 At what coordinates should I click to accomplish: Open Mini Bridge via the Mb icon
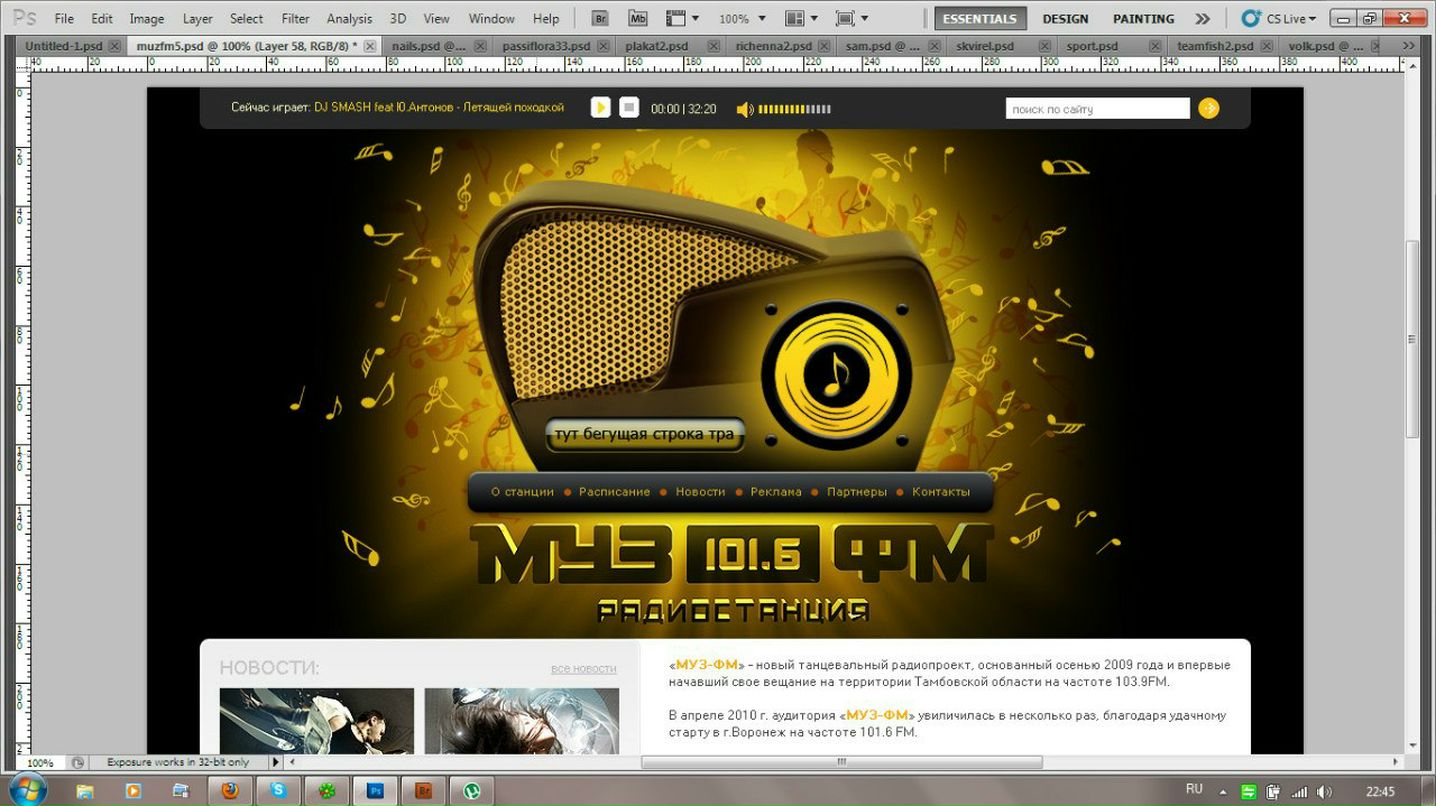click(x=637, y=18)
